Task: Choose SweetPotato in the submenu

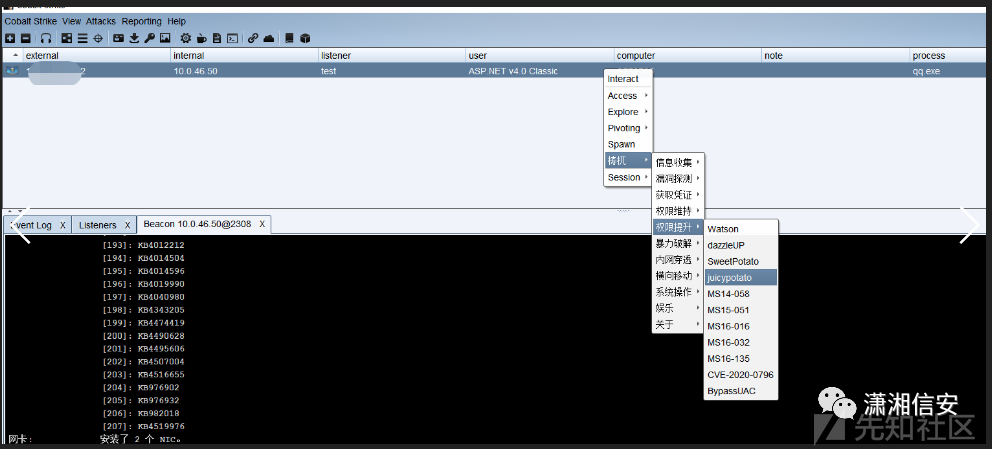Action: pyautogui.click(x=741, y=261)
